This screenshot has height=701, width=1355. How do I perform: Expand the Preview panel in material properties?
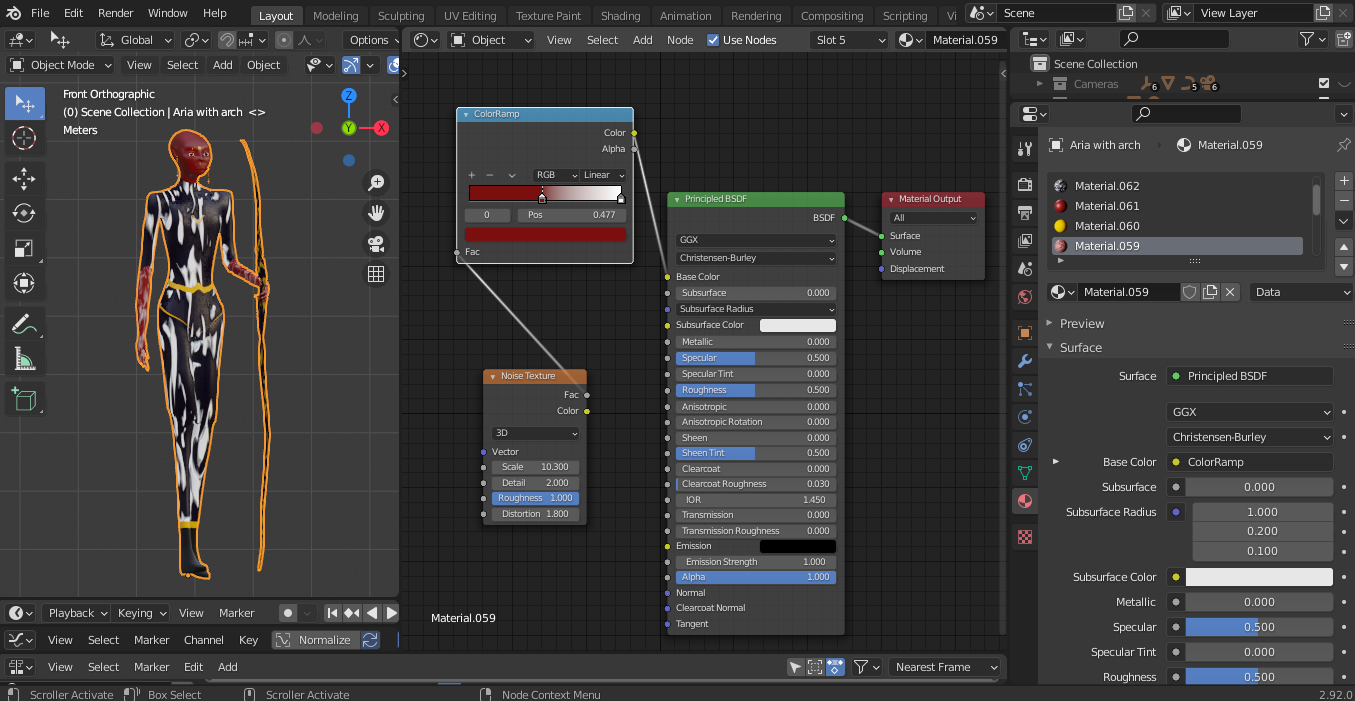(1081, 323)
